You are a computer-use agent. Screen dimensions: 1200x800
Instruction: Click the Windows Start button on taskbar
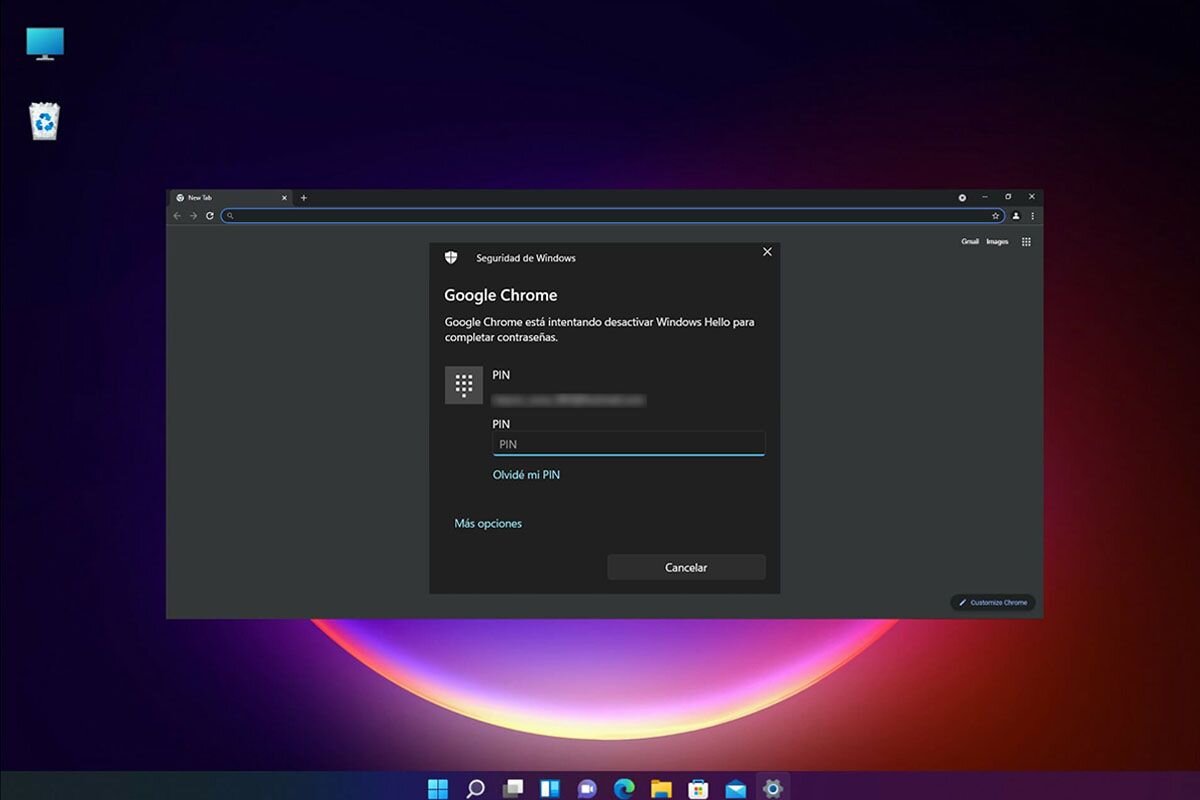click(438, 788)
